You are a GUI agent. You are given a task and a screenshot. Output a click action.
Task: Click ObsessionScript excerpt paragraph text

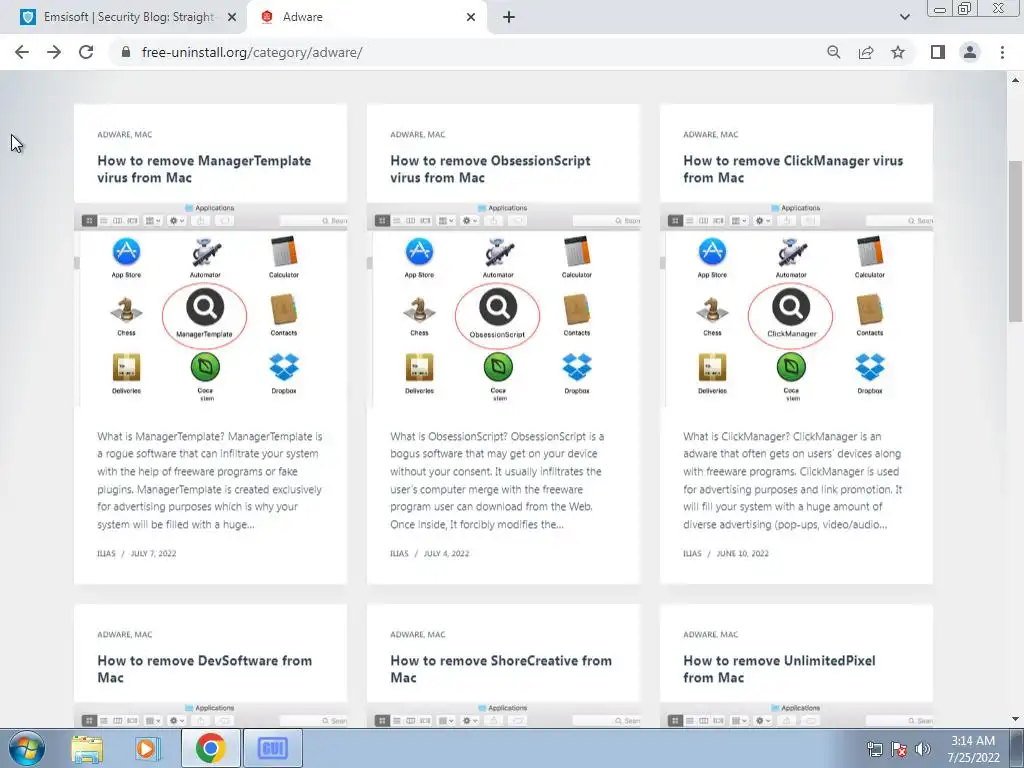(x=497, y=480)
